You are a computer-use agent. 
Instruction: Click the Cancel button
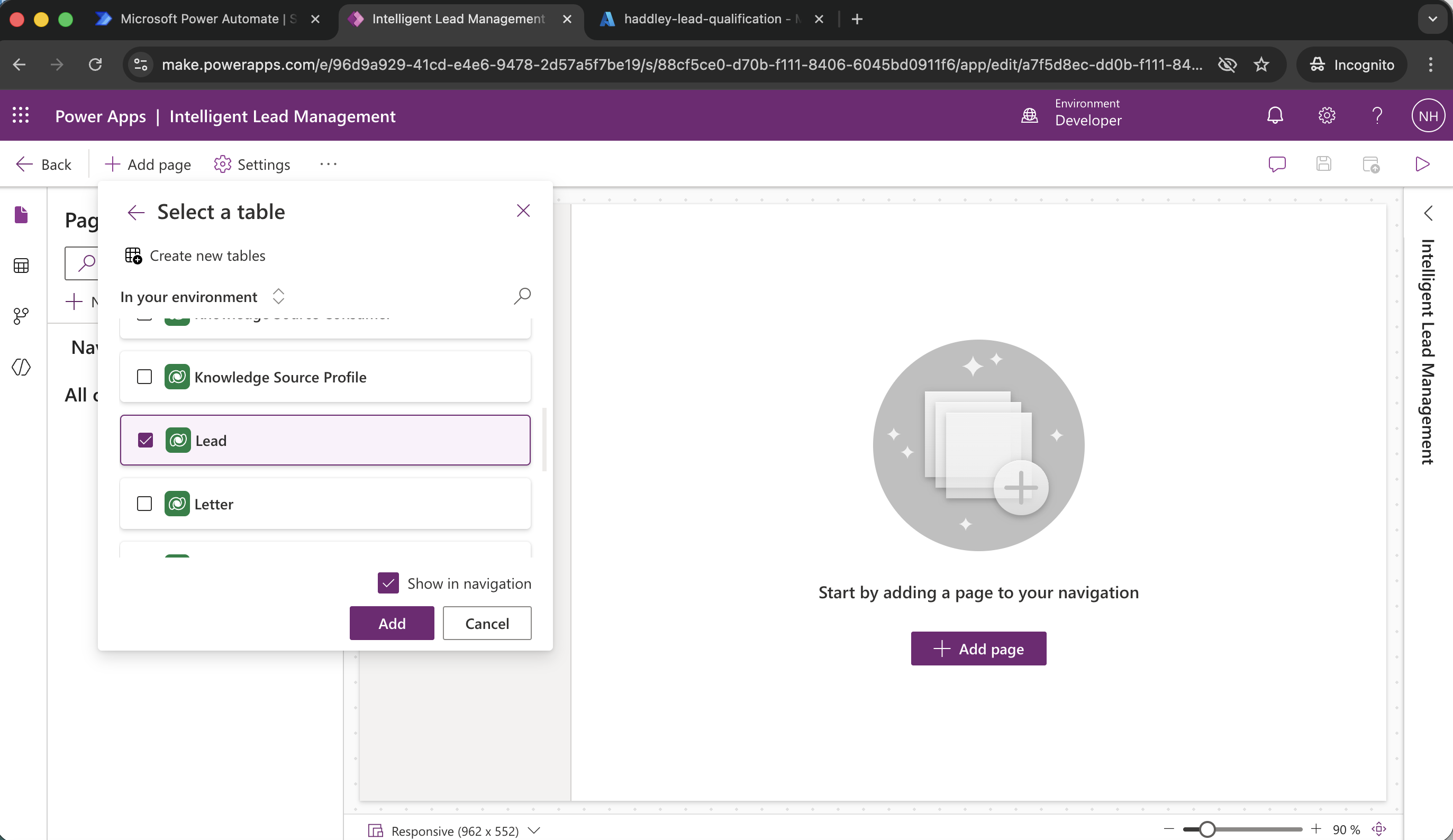(487, 623)
